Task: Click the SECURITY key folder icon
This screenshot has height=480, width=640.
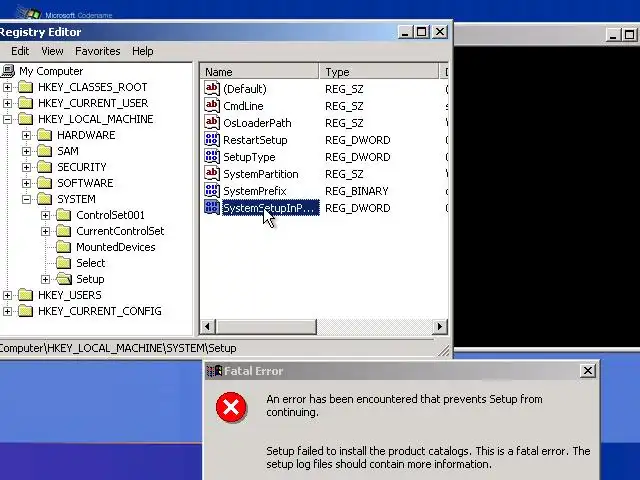Action: coord(44,167)
